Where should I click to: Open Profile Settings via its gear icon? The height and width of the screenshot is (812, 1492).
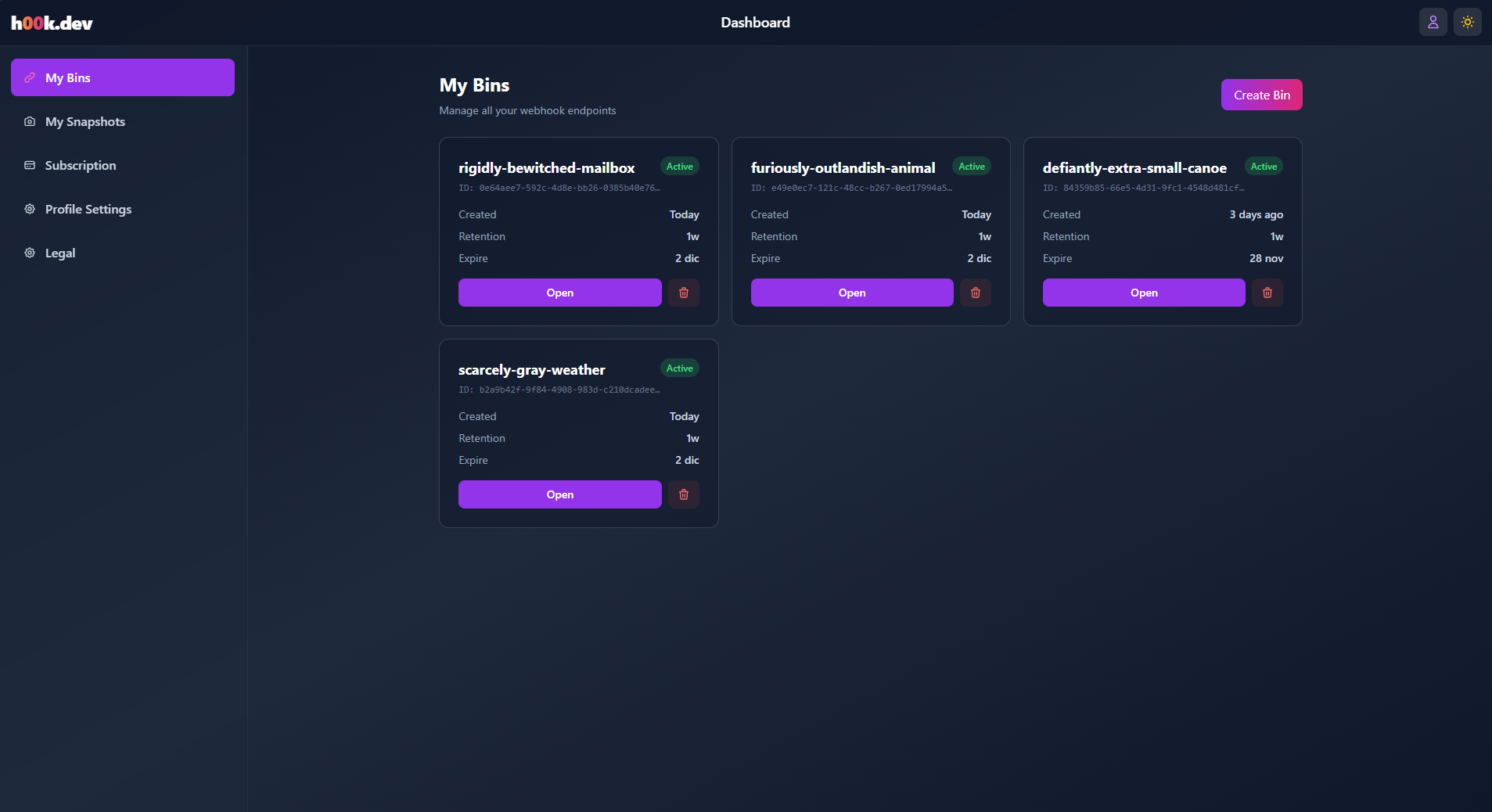coord(29,209)
